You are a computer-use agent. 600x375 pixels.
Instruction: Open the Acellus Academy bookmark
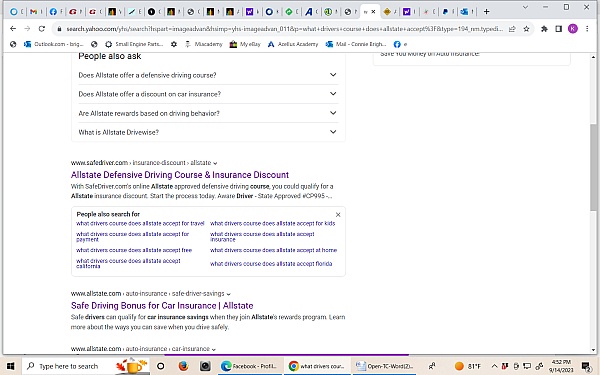(293, 44)
